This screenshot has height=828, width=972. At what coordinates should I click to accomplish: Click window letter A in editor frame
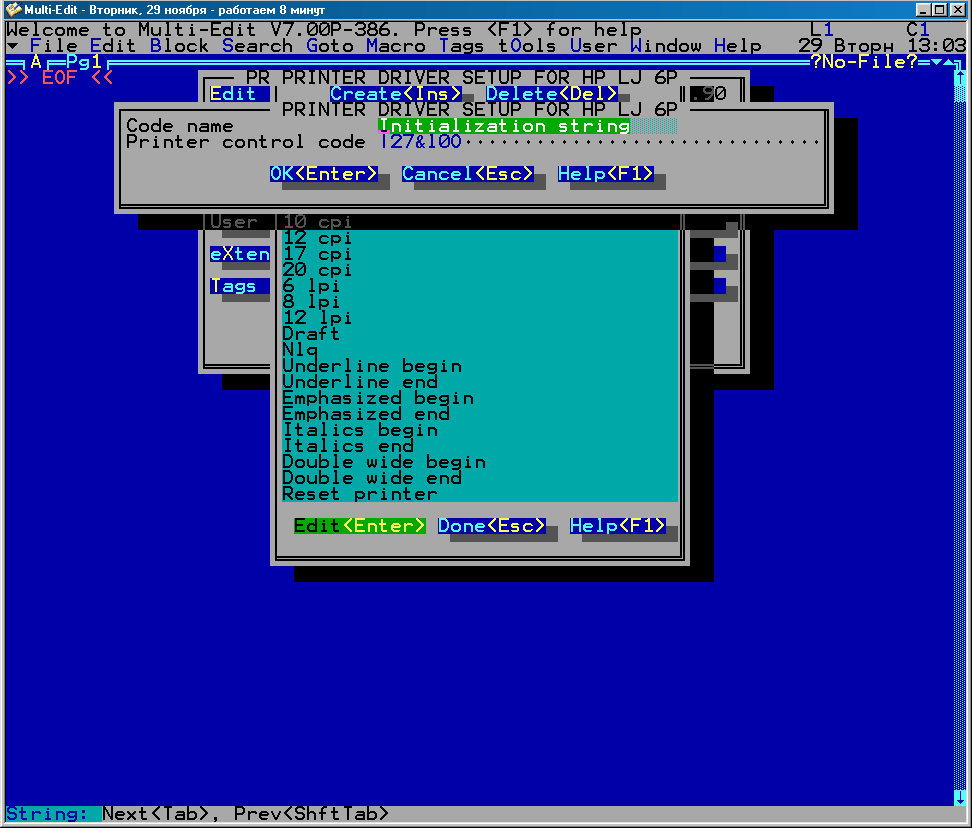click(x=36, y=61)
